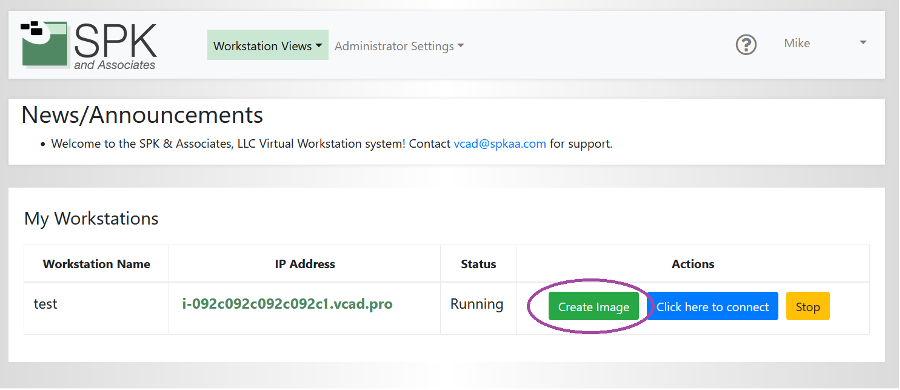Open the help question mark icon
The height and width of the screenshot is (390, 900).
[x=746, y=45]
